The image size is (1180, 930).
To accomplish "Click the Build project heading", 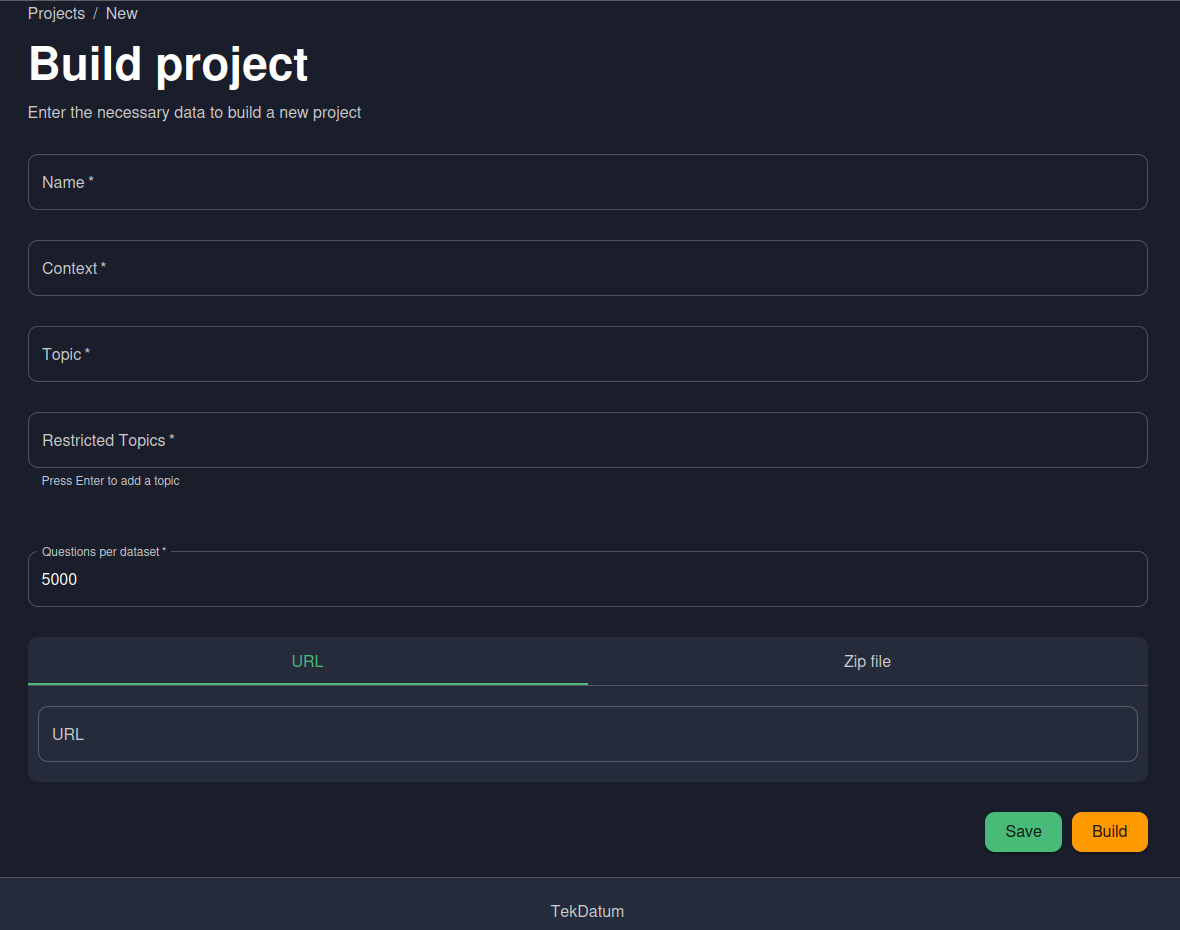I will [x=168, y=64].
